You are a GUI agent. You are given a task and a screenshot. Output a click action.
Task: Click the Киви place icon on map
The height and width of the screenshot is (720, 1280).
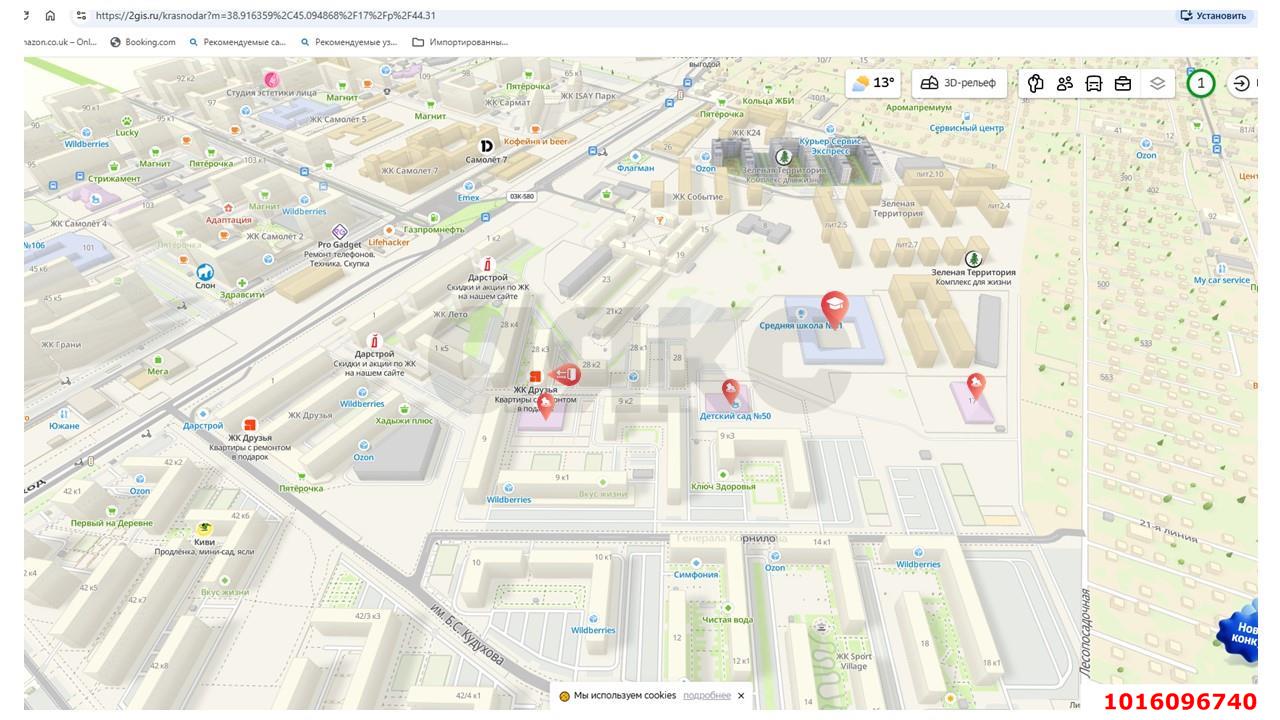(x=205, y=528)
